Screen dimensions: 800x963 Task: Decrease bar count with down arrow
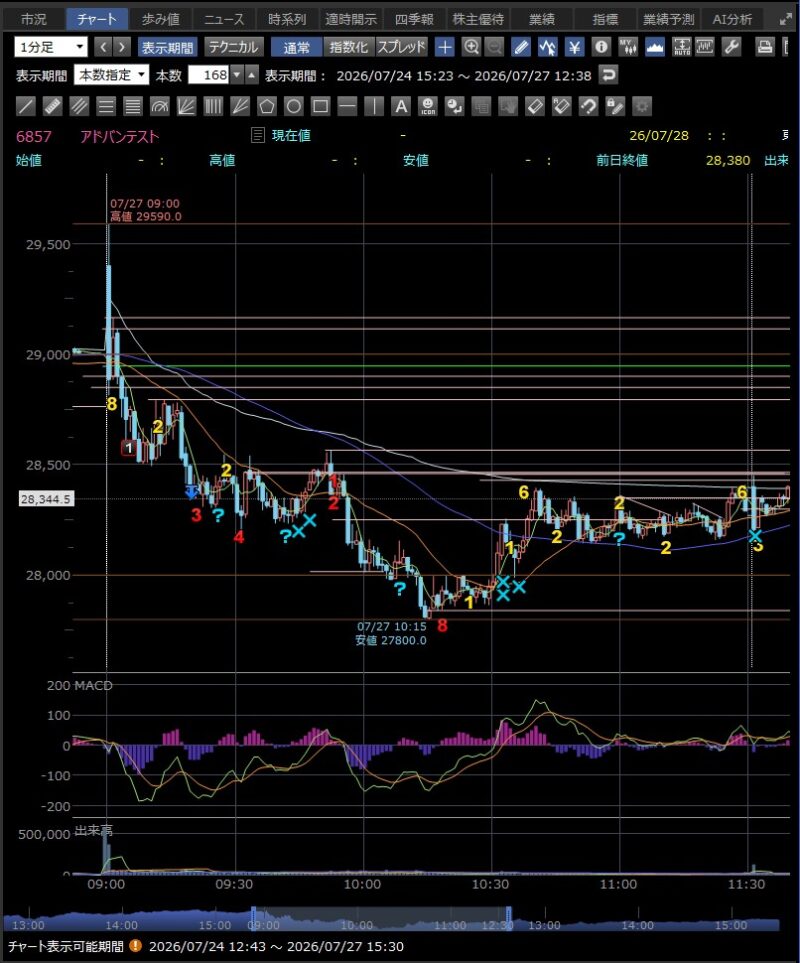237,76
